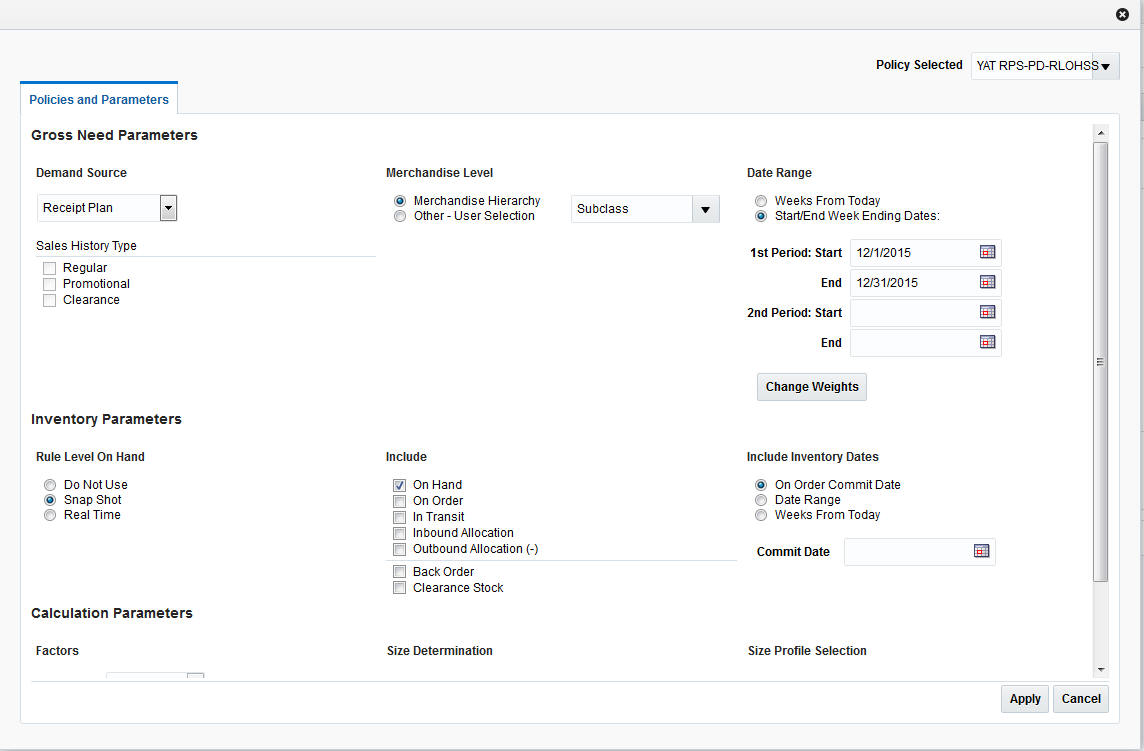Select Other - User Selection radio
This screenshot has width=1144, height=751.
point(400,216)
